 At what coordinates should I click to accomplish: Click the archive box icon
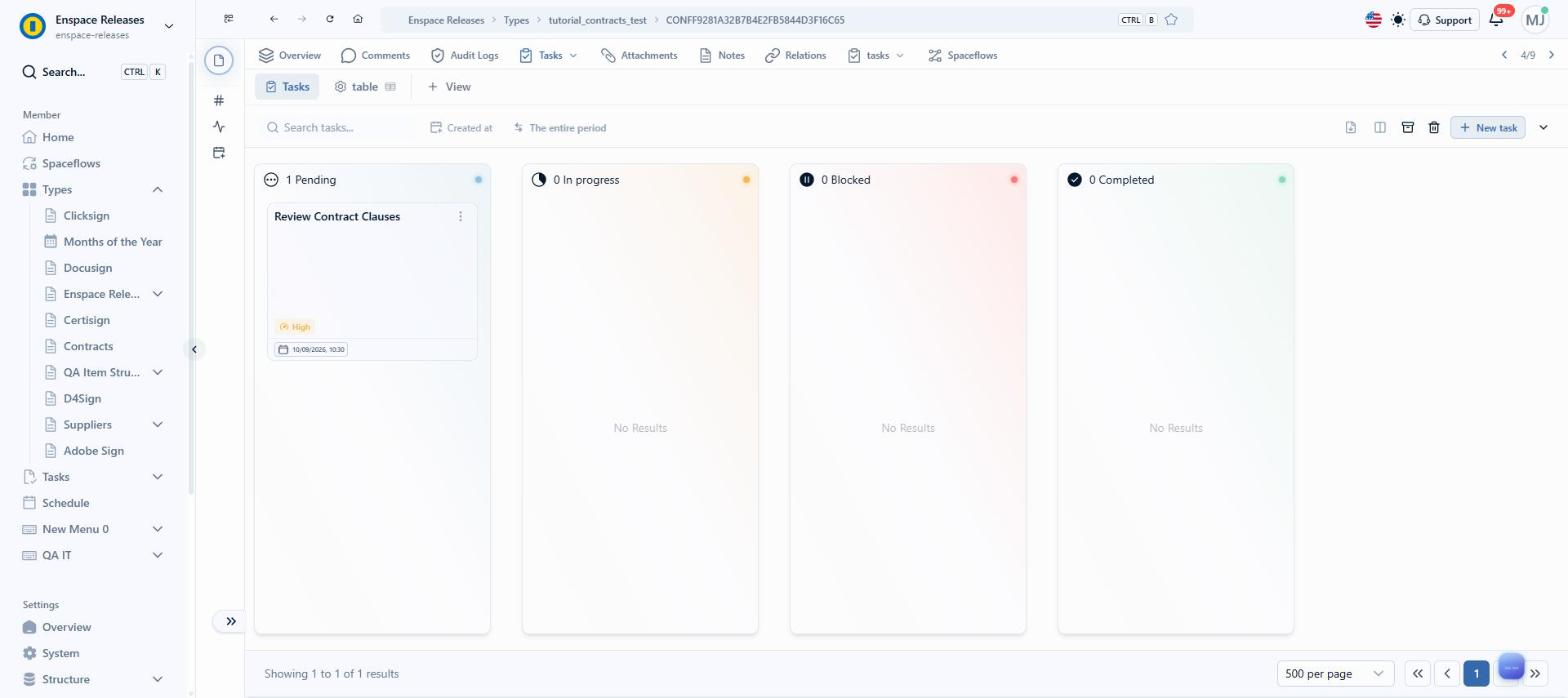point(1407,127)
